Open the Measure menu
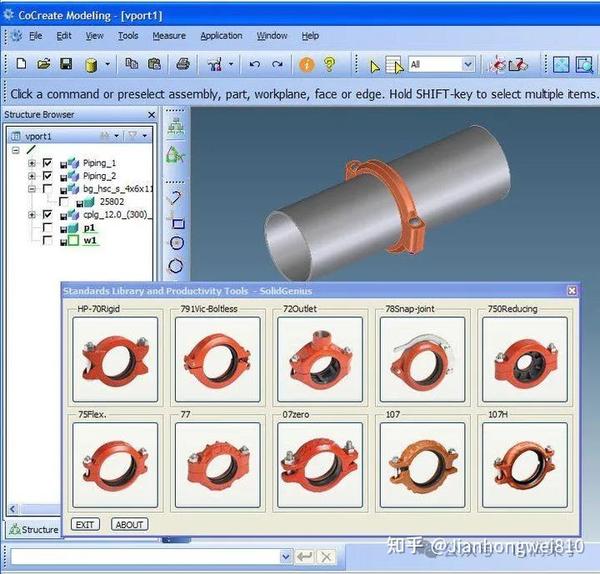The width and height of the screenshot is (600, 574). pos(169,36)
